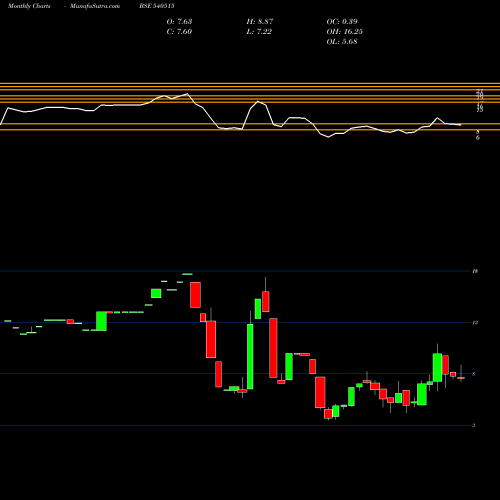
Task: Click the '12' price axis label
Action: pos(475,323)
